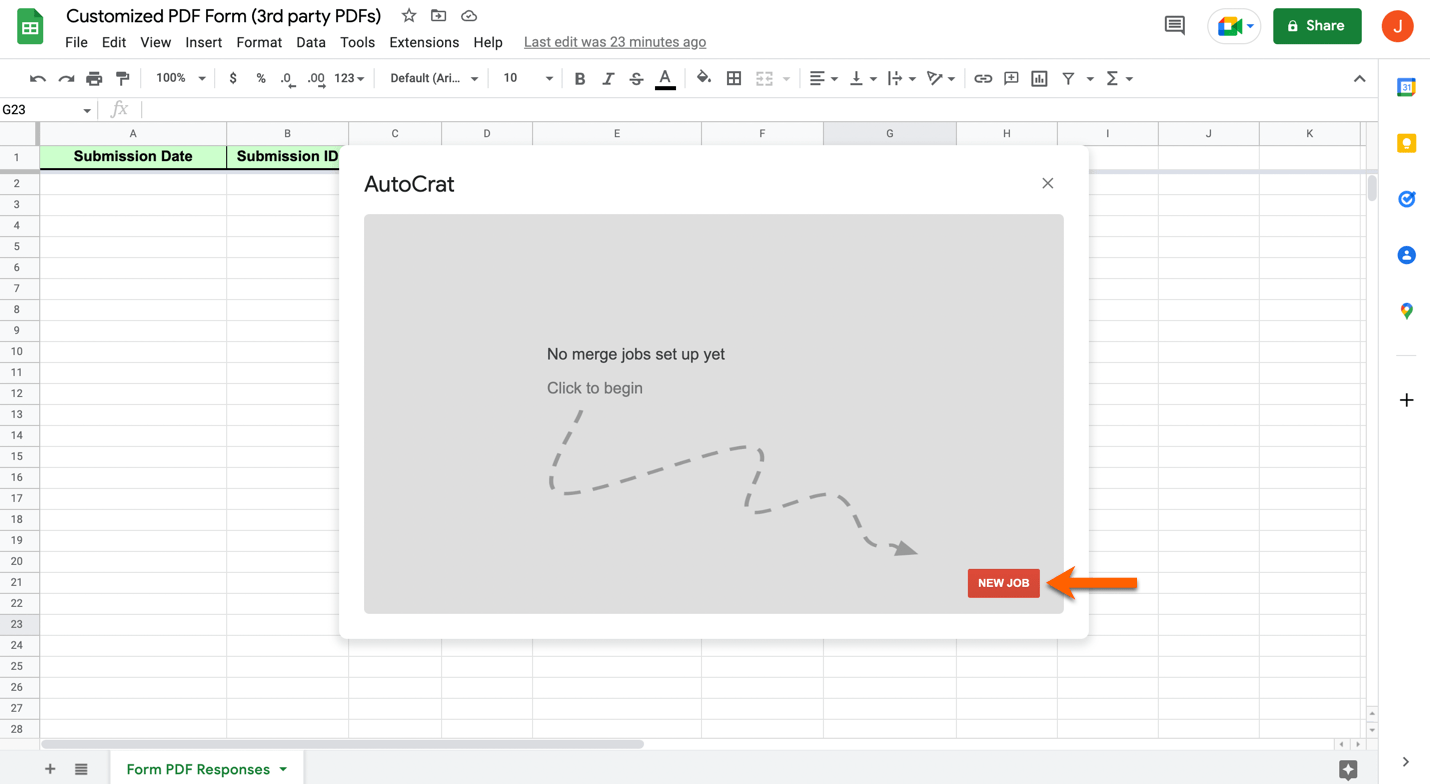The width and height of the screenshot is (1430, 784).
Task: Start a Google Meet call
Action: 1234,26
